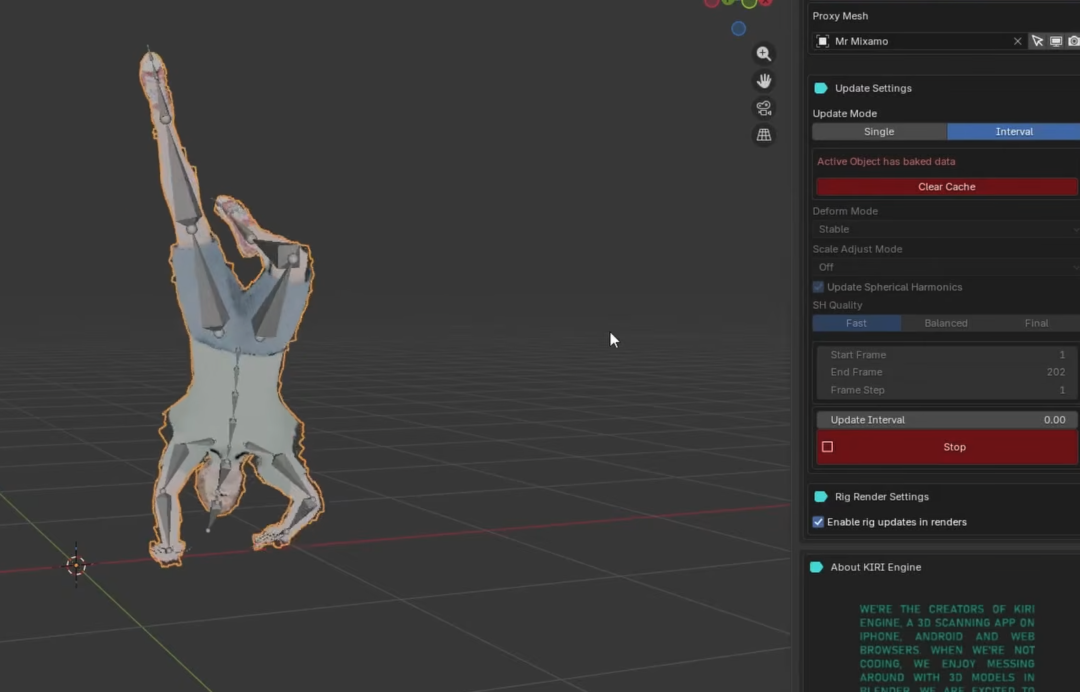Screen dimensions: 1080x692
Task: Select the Interval update mode
Action: click(x=1014, y=132)
